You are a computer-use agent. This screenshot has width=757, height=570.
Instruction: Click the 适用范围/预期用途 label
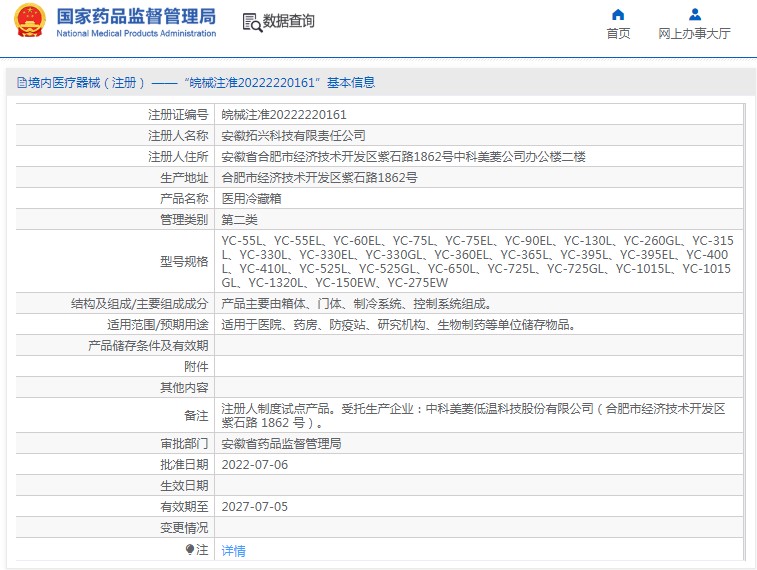(157, 324)
